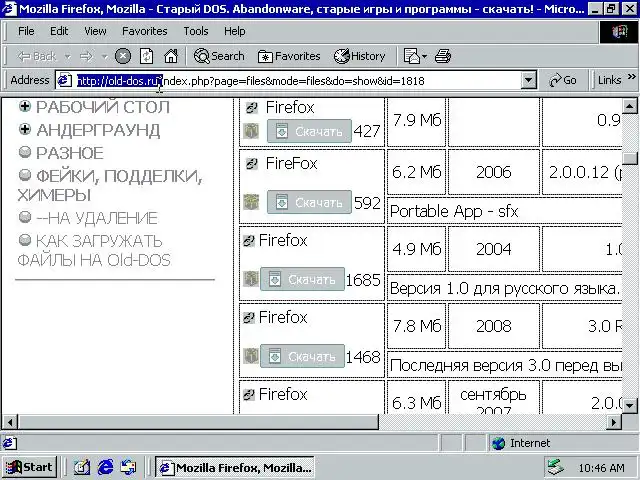Image resolution: width=640 pixels, height=480 pixels.
Task: Open the Back history dropdown arrow
Action: (x=68, y=56)
